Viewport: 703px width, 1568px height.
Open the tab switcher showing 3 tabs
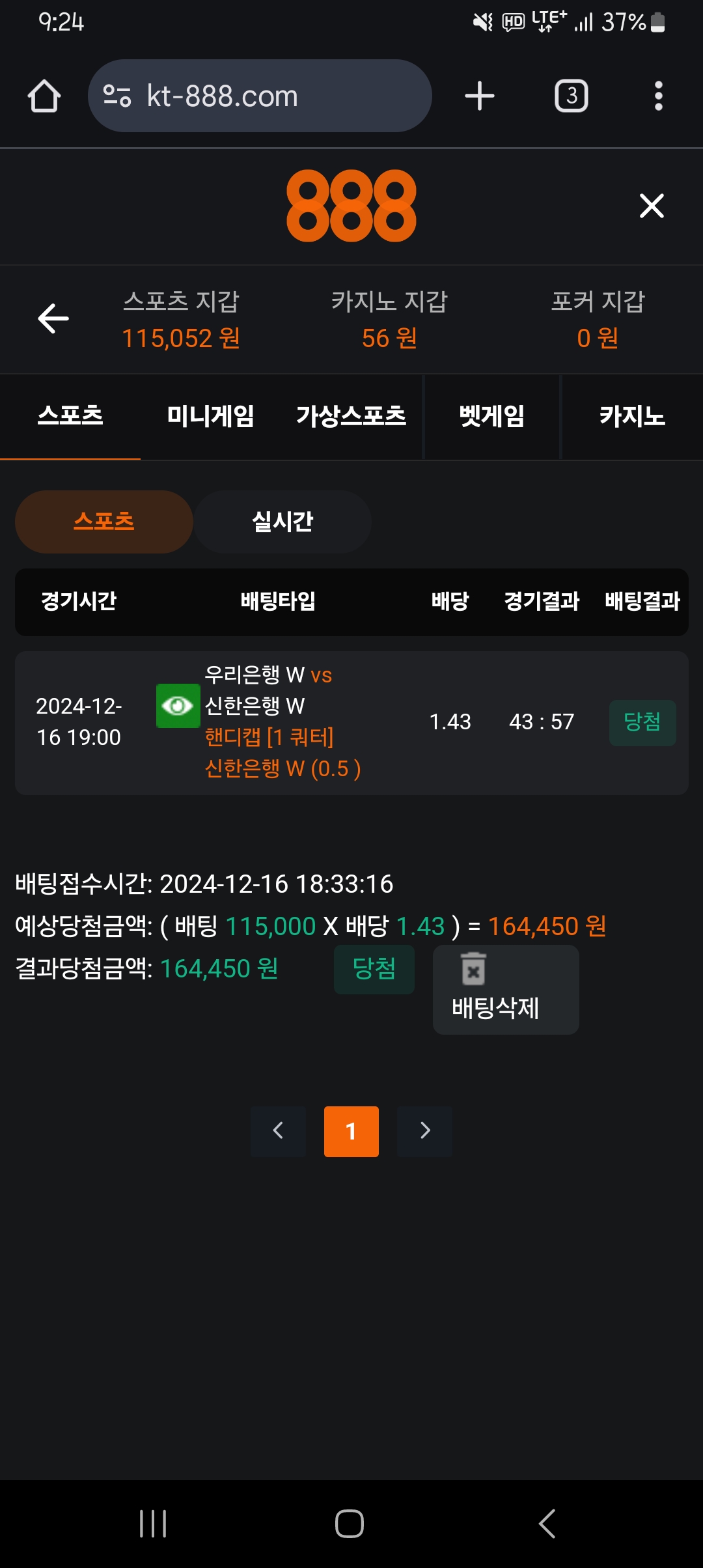571,96
